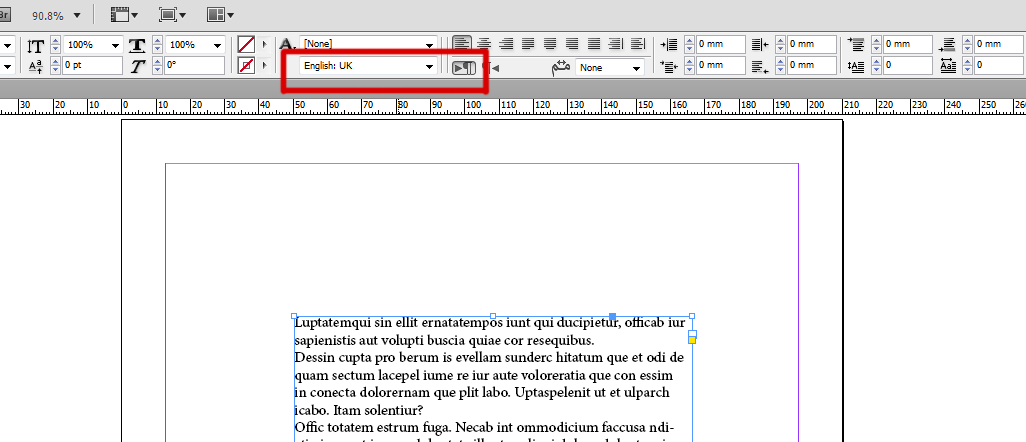Choose the Align right paragraph icon
Viewport: 1026px width, 442px height.
(506, 44)
